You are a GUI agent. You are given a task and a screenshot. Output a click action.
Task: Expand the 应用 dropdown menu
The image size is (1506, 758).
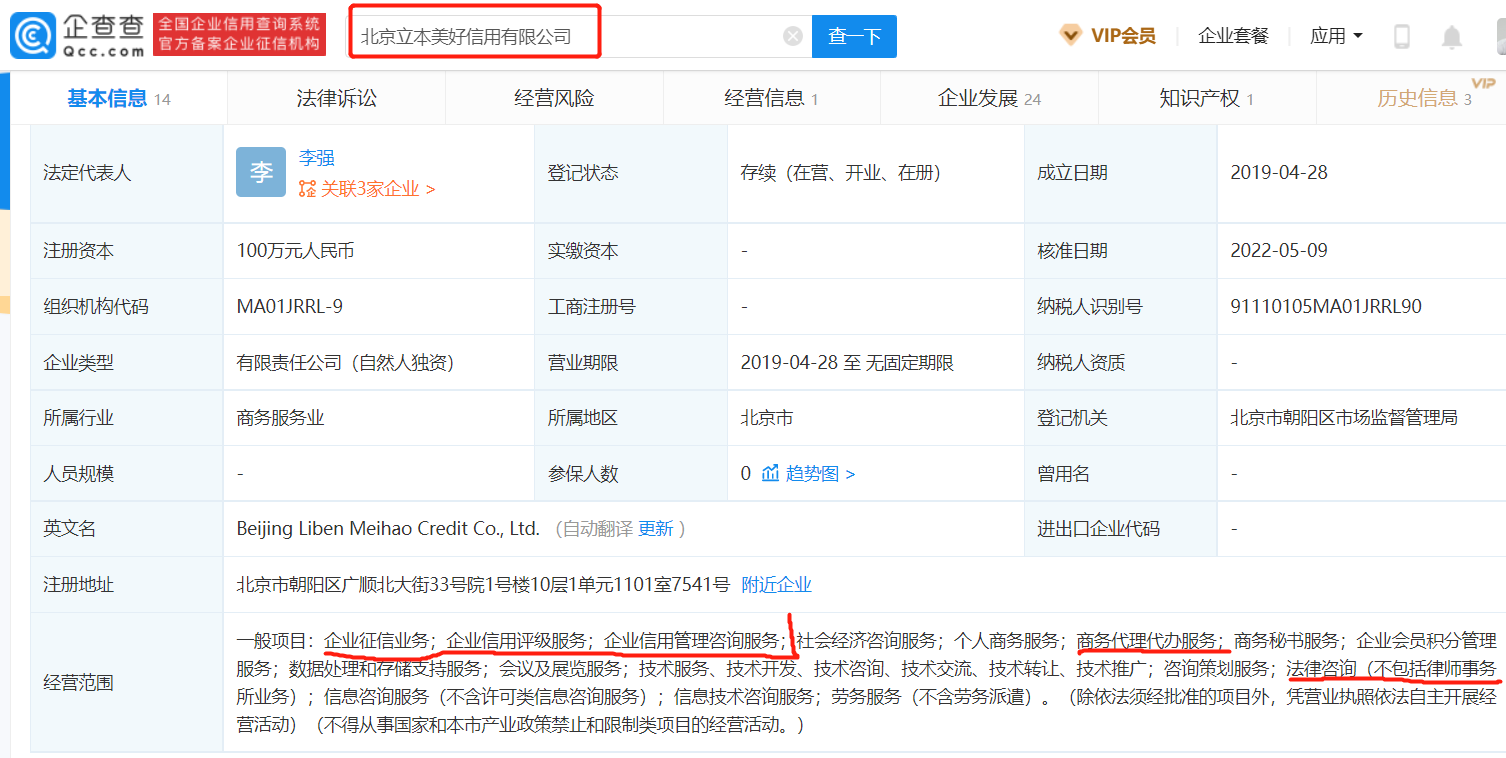pyautogui.click(x=1337, y=36)
